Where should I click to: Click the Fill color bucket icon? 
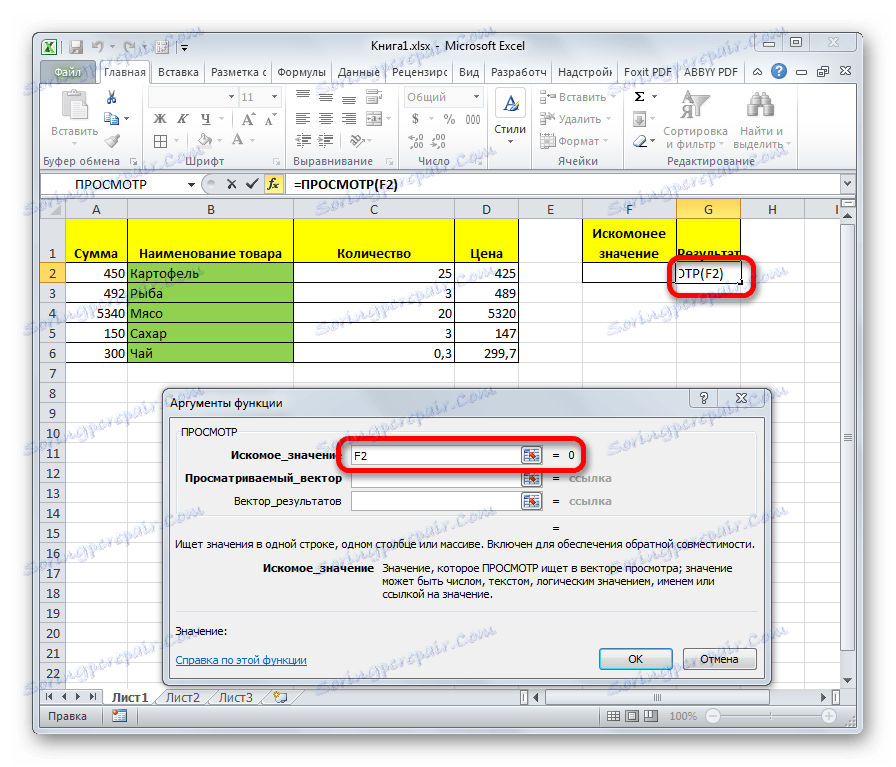(x=205, y=141)
